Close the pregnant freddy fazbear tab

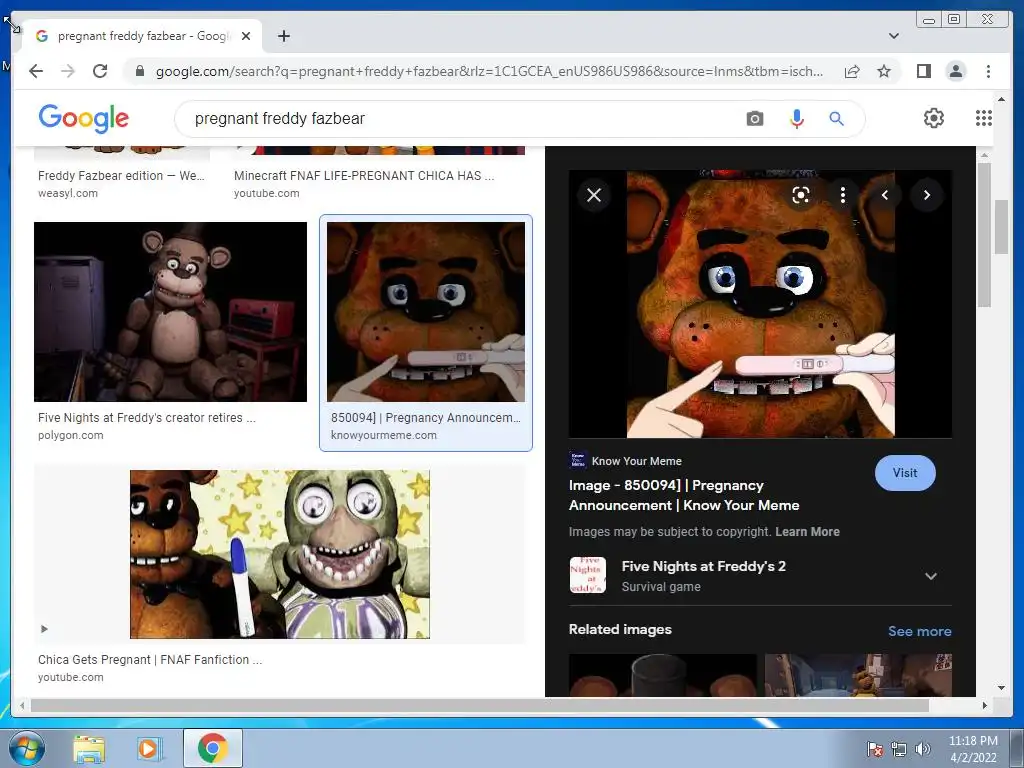tap(246, 36)
